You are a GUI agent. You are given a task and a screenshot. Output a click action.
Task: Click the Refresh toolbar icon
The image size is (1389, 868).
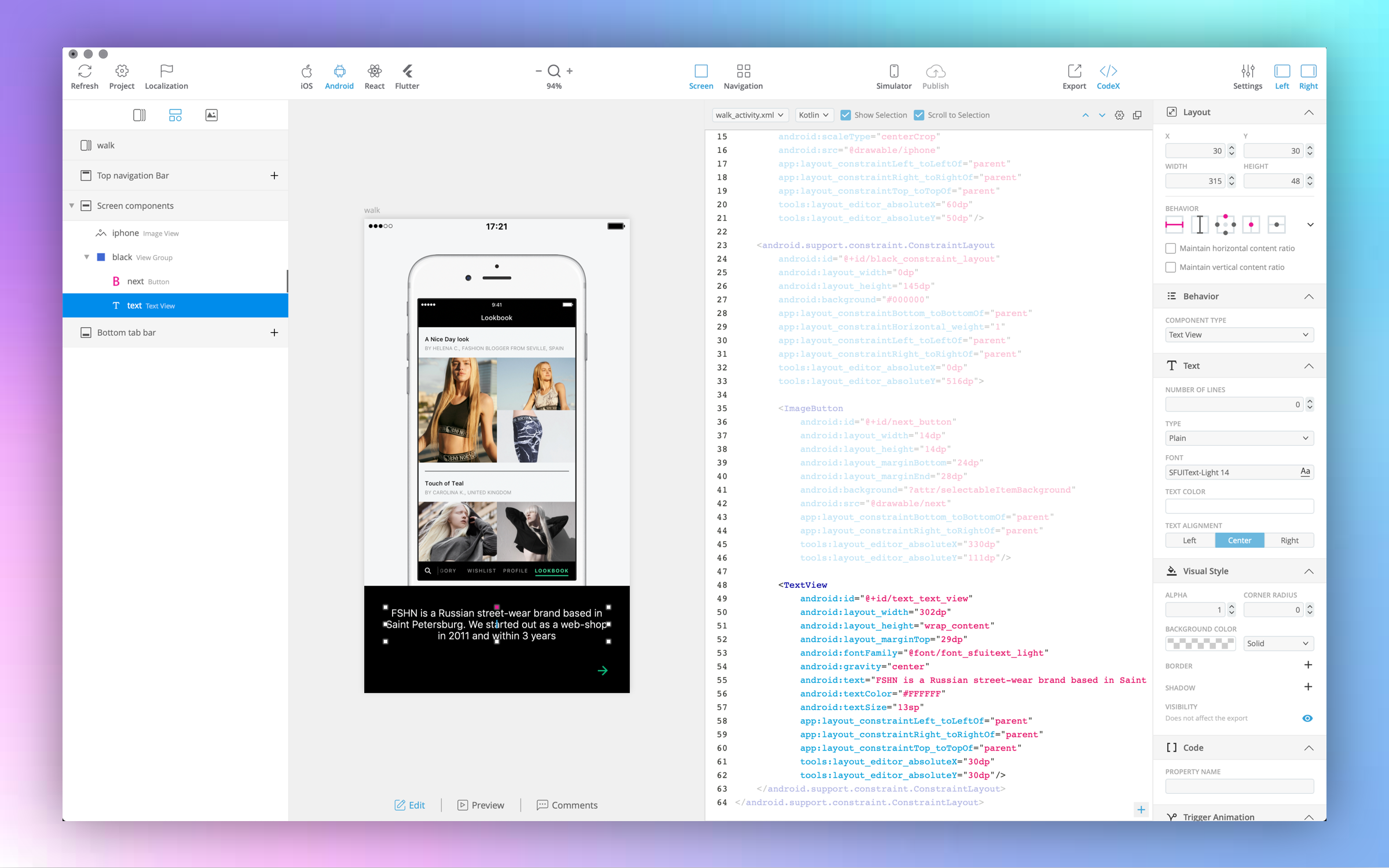[85, 71]
